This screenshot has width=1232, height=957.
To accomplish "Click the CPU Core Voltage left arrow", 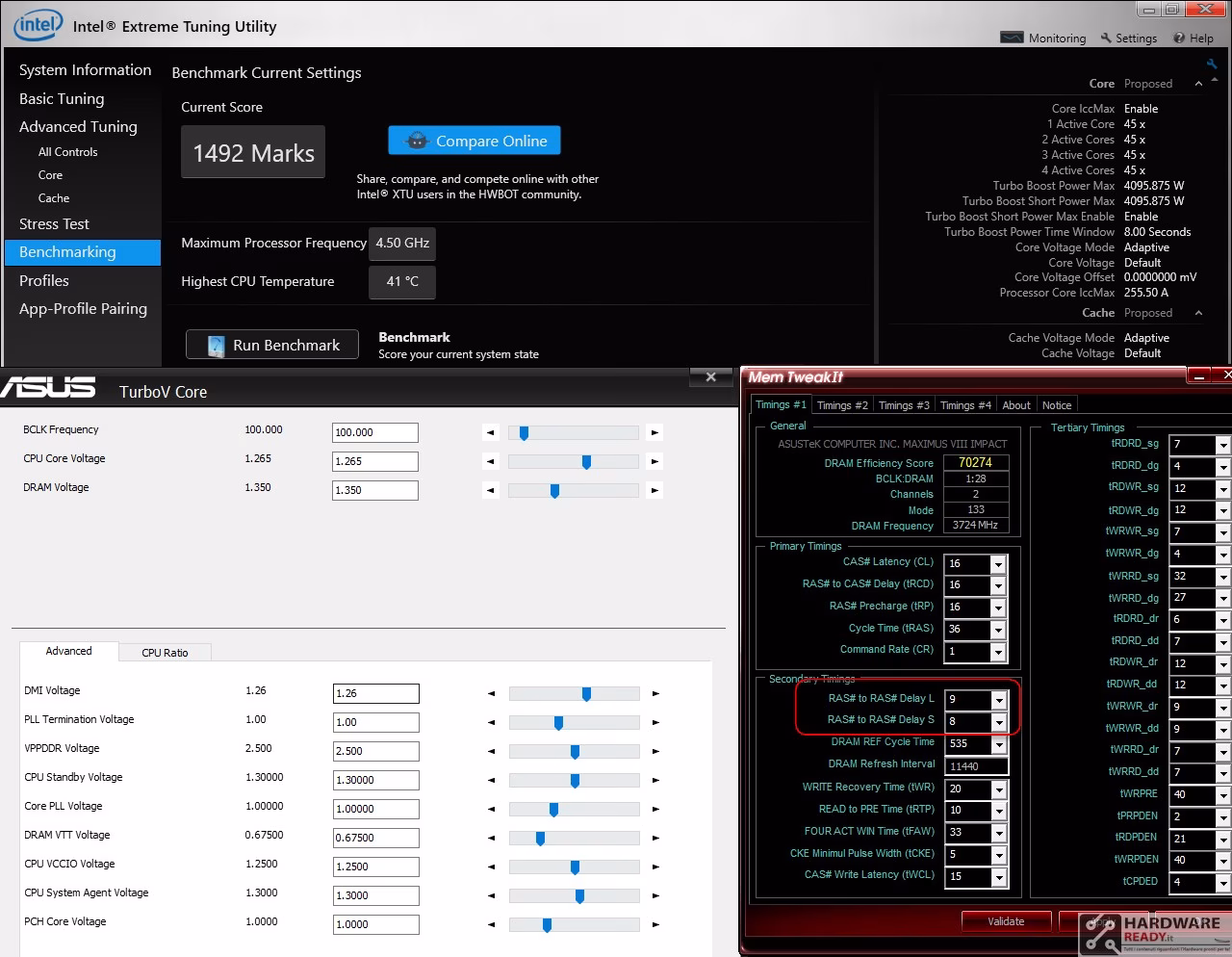I will click(x=491, y=462).
